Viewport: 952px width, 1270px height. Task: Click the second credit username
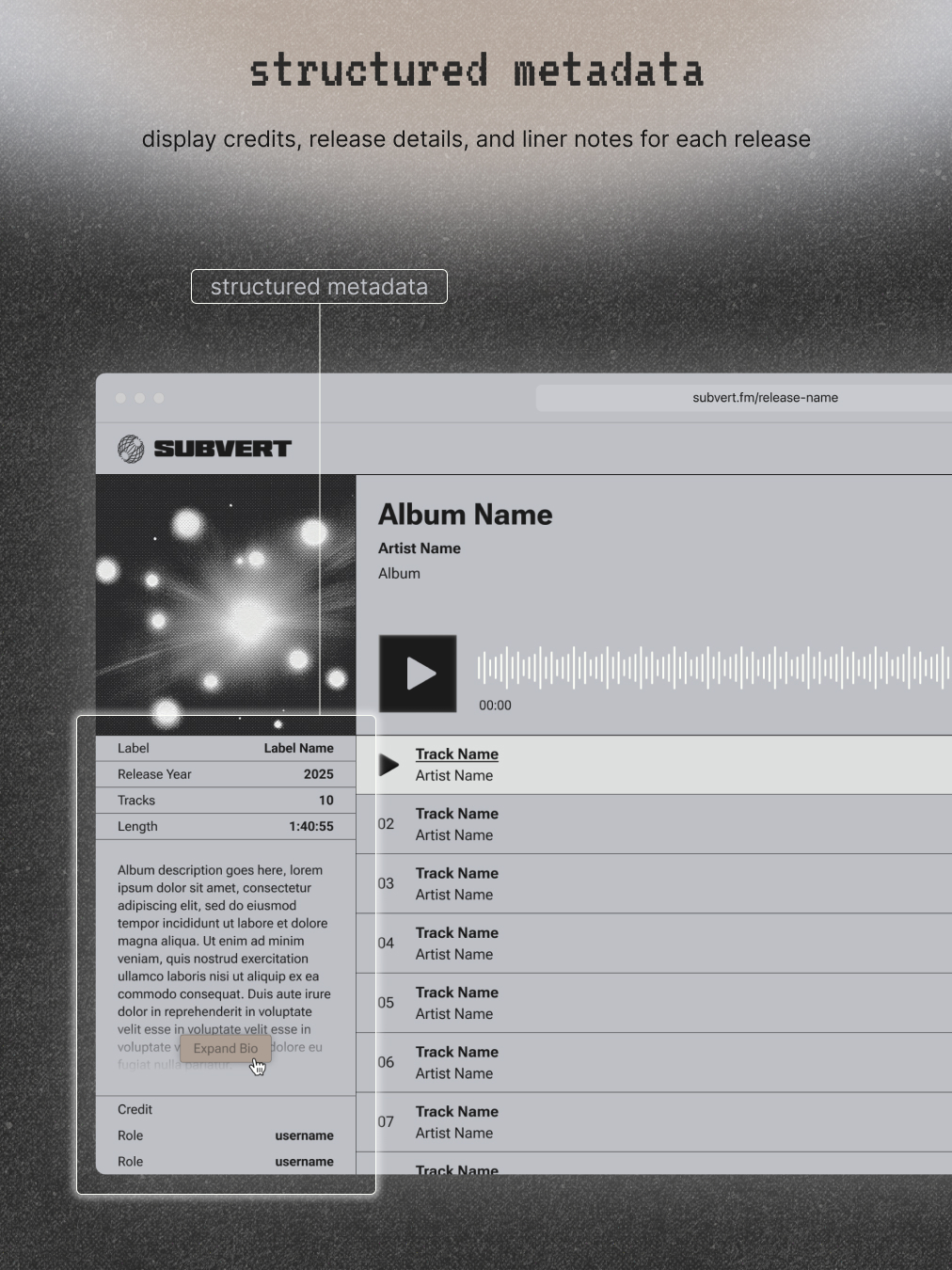click(304, 1162)
